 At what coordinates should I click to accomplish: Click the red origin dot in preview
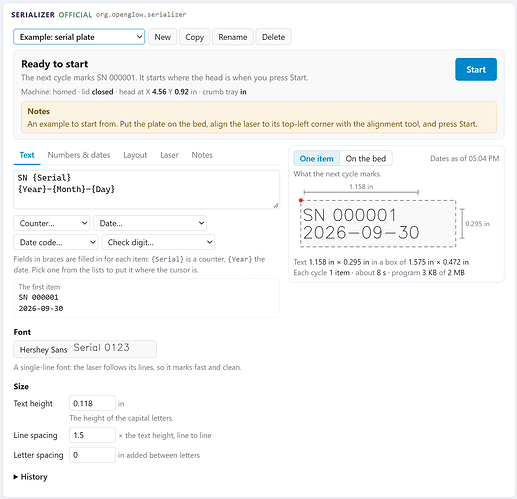coord(301,200)
